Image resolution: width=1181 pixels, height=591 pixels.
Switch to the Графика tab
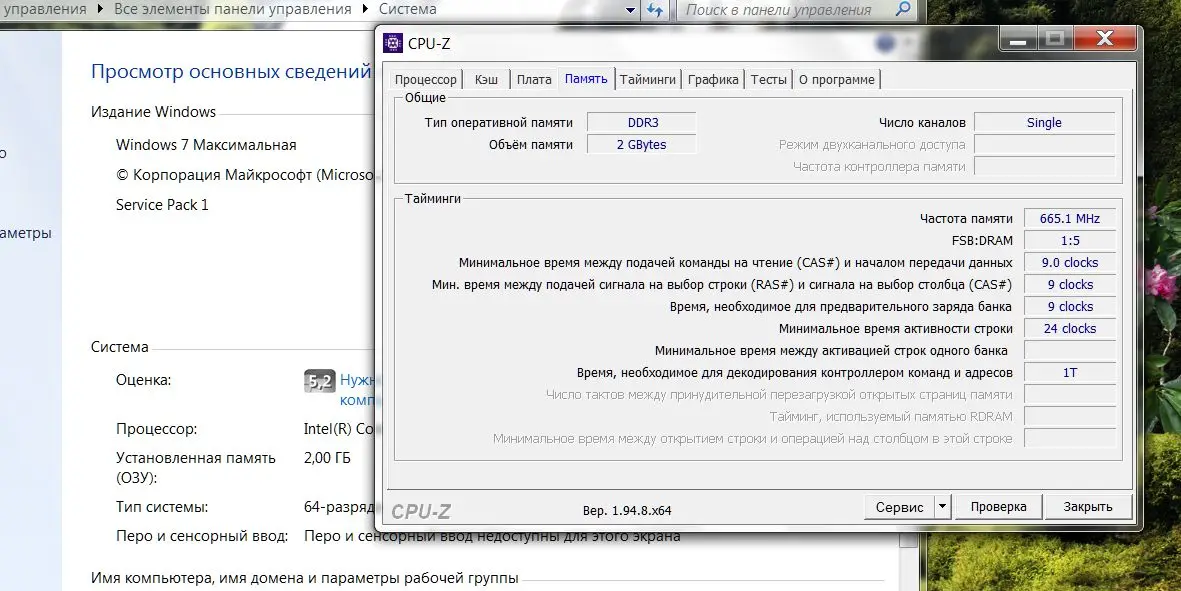(713, 80)
